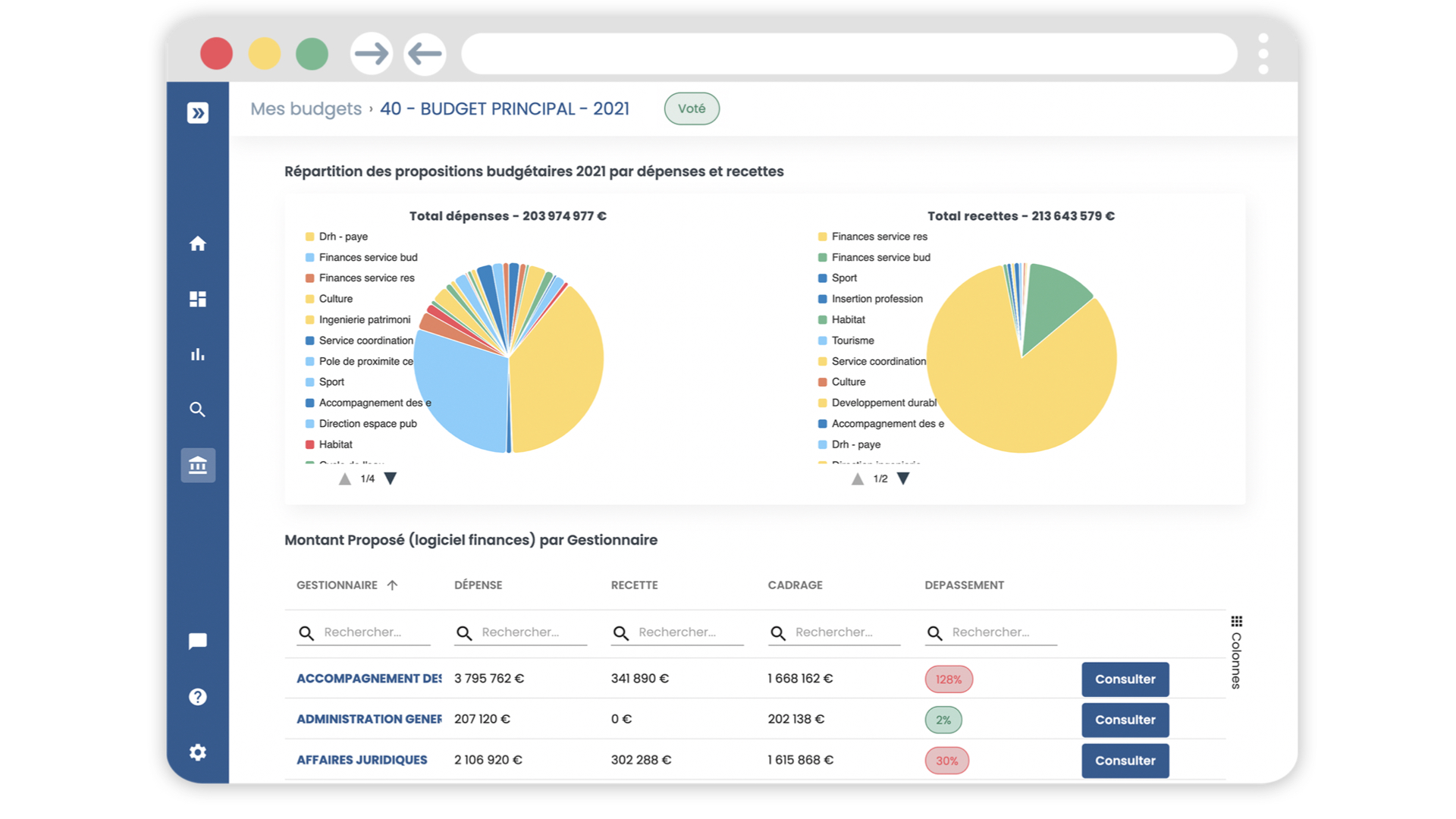Image resolution: width=1456 pixels, height=819 pixels.
Task: Collapse the sidebar with the double-chevron icon
Action: coord(197,113)
